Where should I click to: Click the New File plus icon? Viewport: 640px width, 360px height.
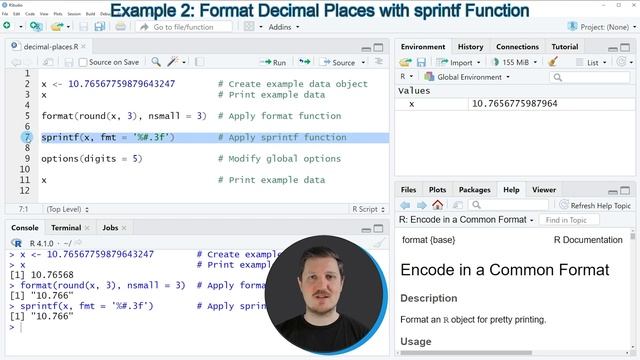[x=7, y=26]
